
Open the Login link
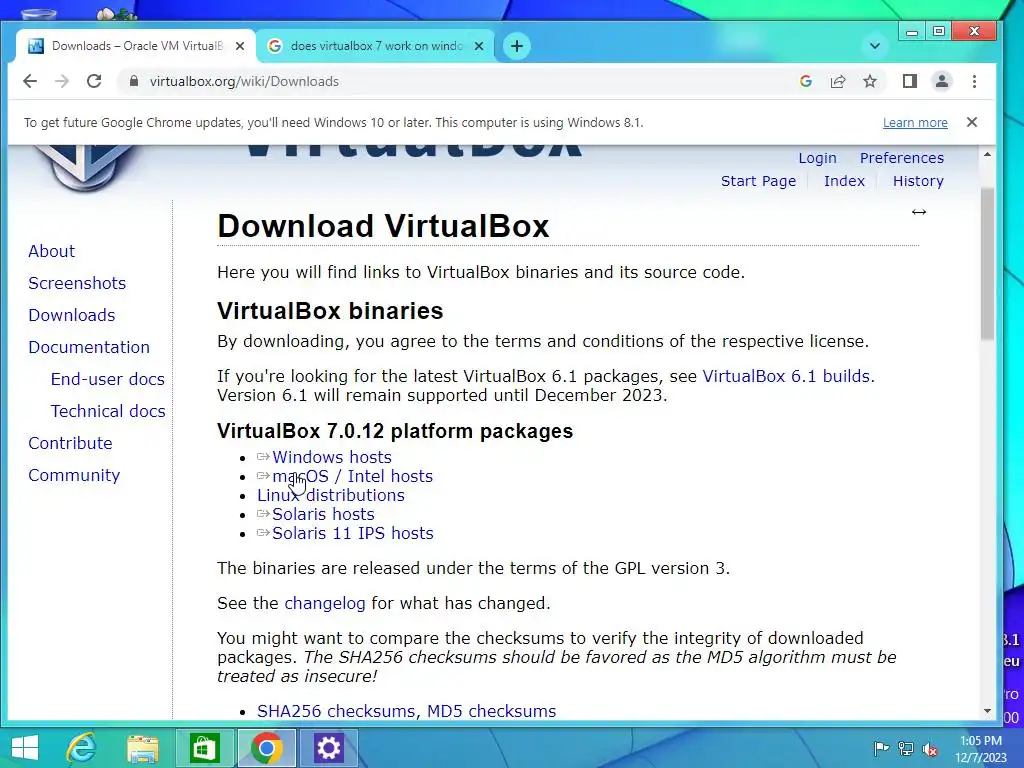pyautogui.click(x=817, y=158)
